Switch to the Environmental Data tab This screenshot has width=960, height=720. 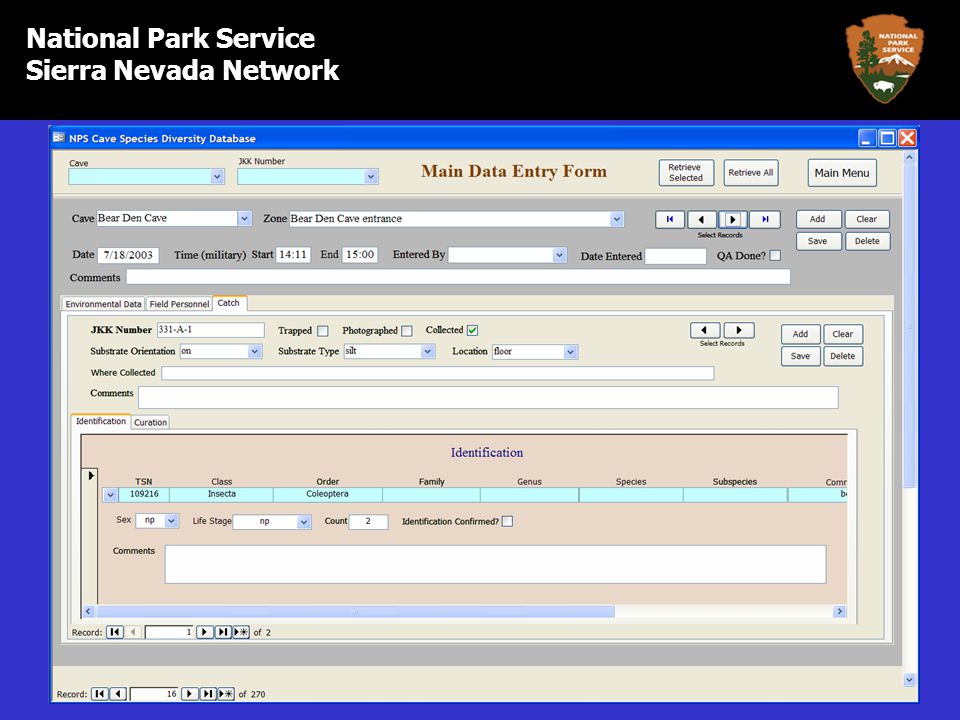point(103,304)
